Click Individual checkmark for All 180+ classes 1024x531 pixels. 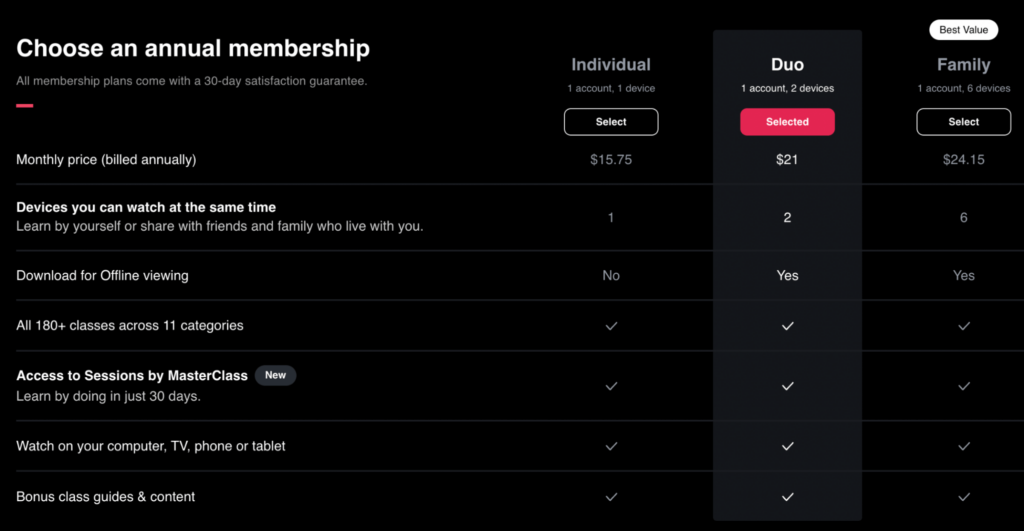611,325
